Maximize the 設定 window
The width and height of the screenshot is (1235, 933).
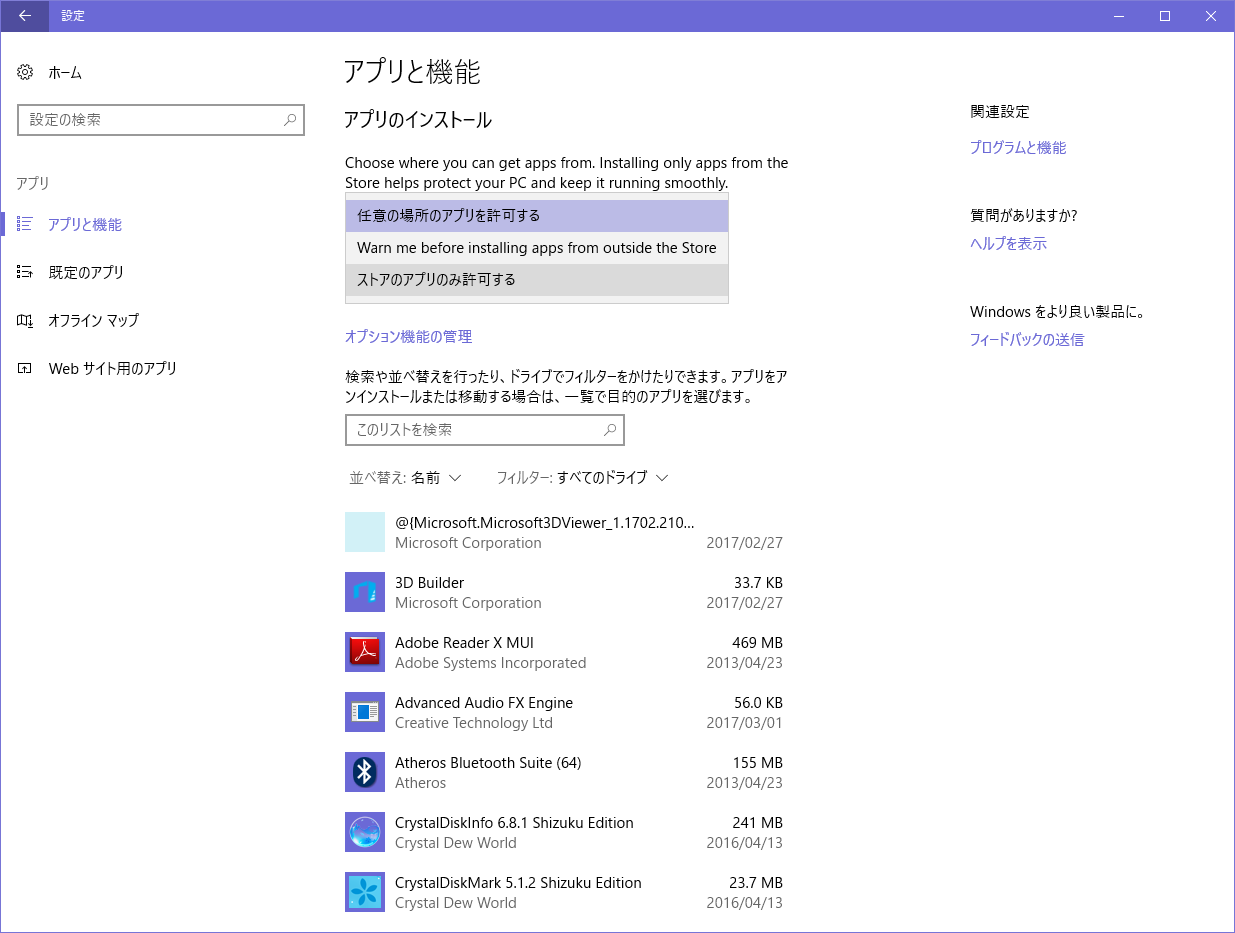click(1165, 16)
